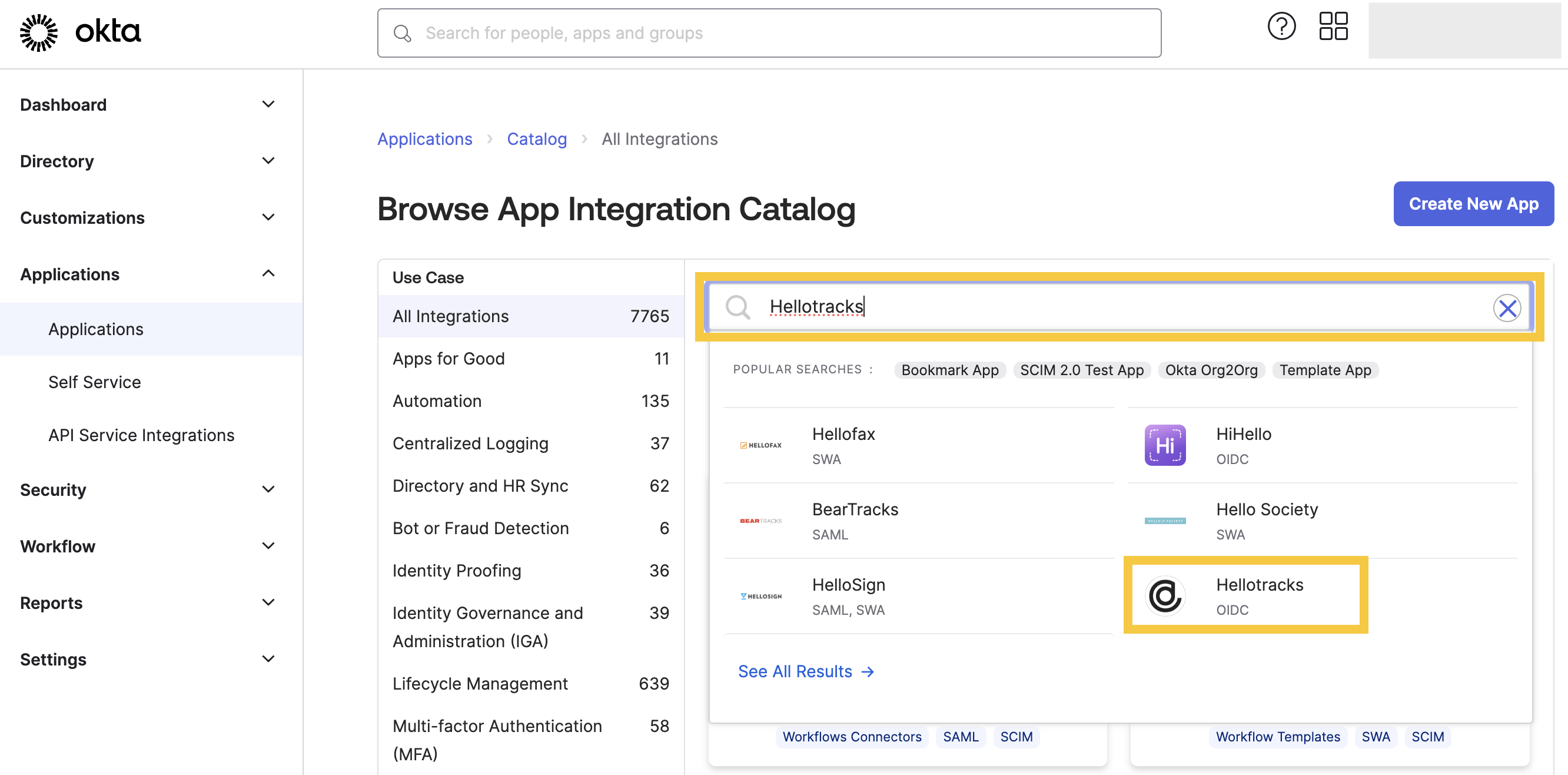Image resolution: width=1568 pixels, height=775 pixels.
Task: Click the Okta logo
Action: [x=81, y=32]
